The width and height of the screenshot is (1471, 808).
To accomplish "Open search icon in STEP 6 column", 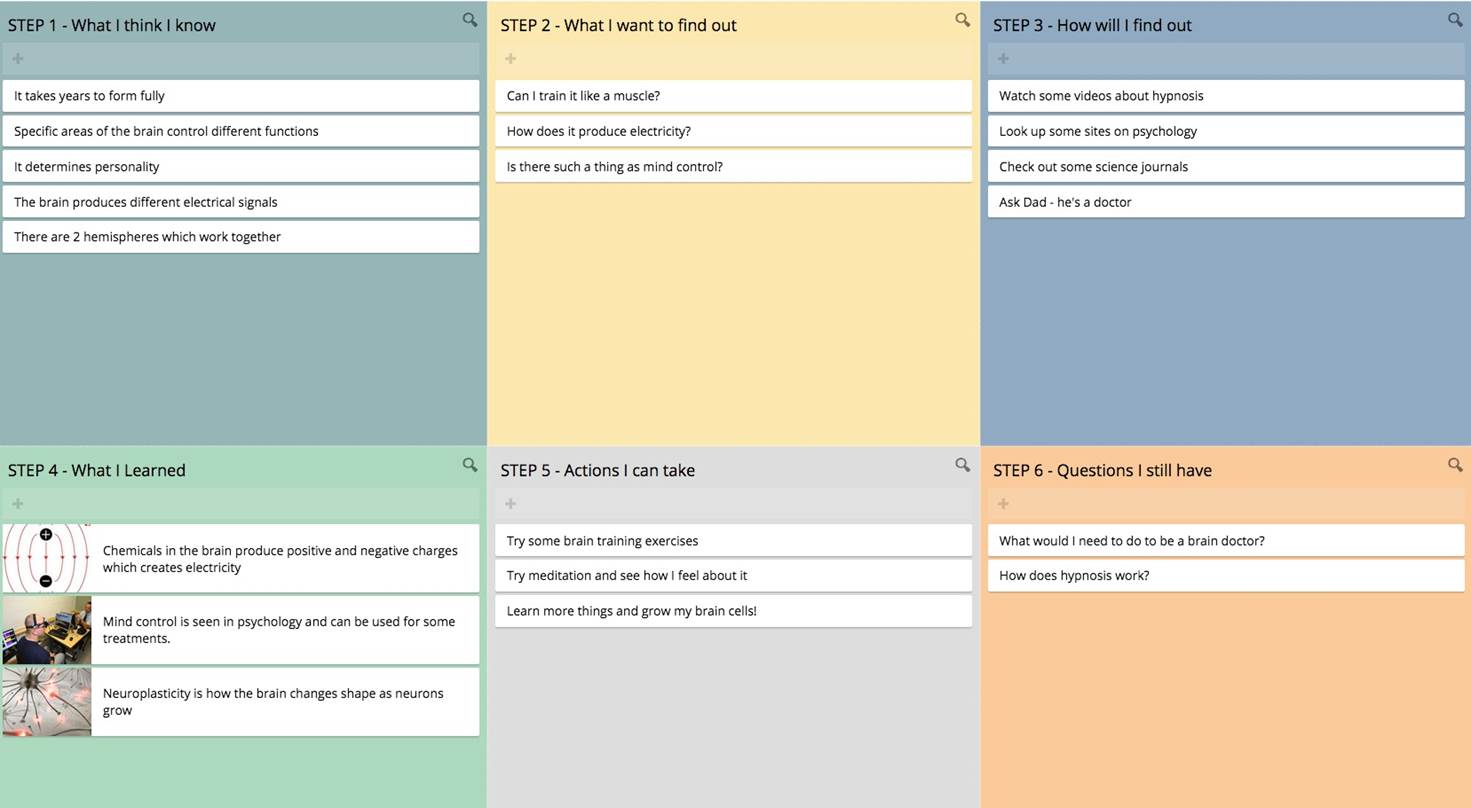I will pos(1455,465).
